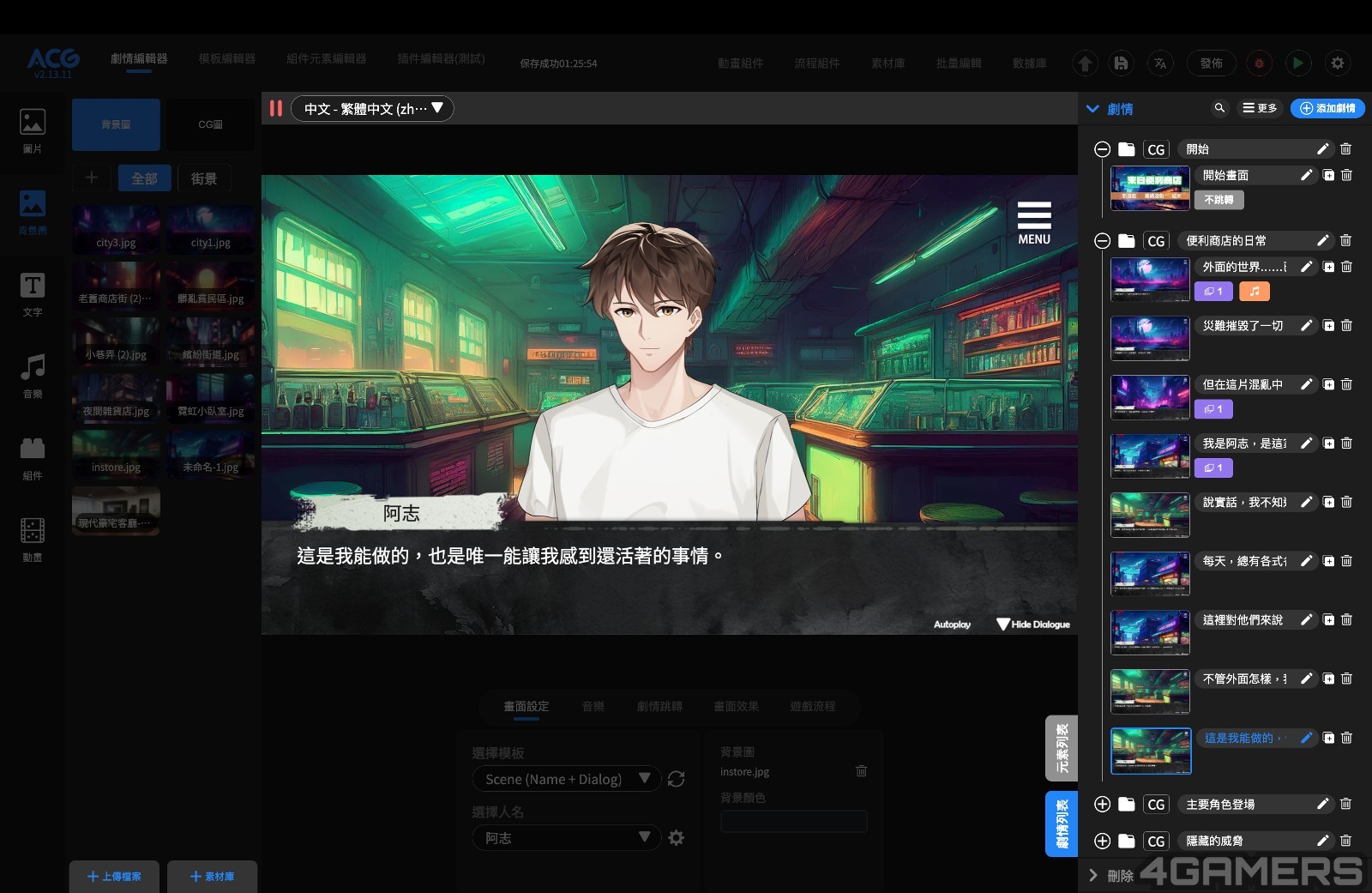Click the 素材庫 button at panel bottom

212,877
